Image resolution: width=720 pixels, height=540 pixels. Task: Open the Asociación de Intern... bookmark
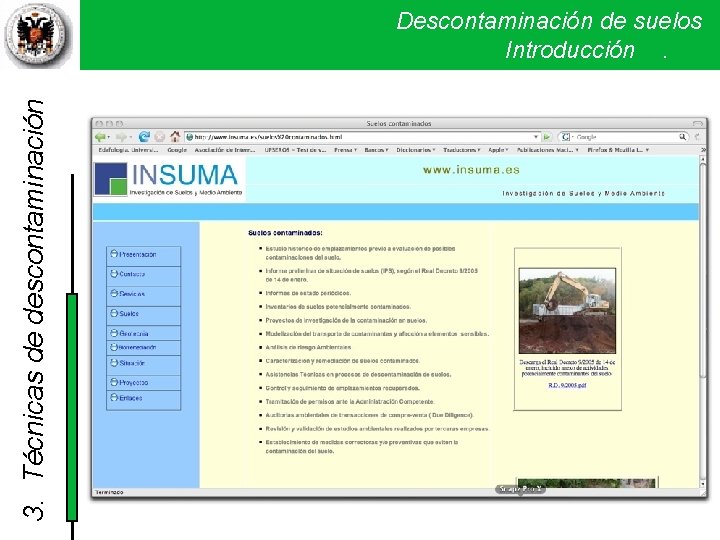coord(225,150)
